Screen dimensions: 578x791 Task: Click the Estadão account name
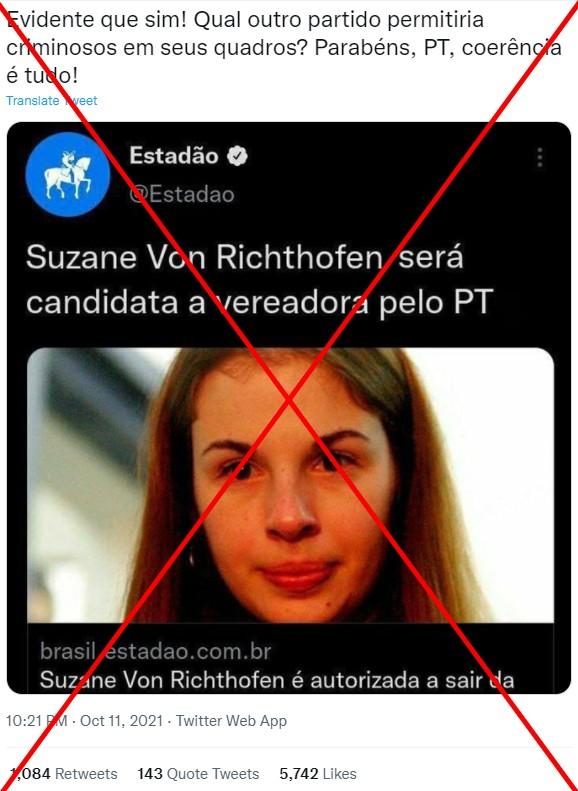point(174,155)
